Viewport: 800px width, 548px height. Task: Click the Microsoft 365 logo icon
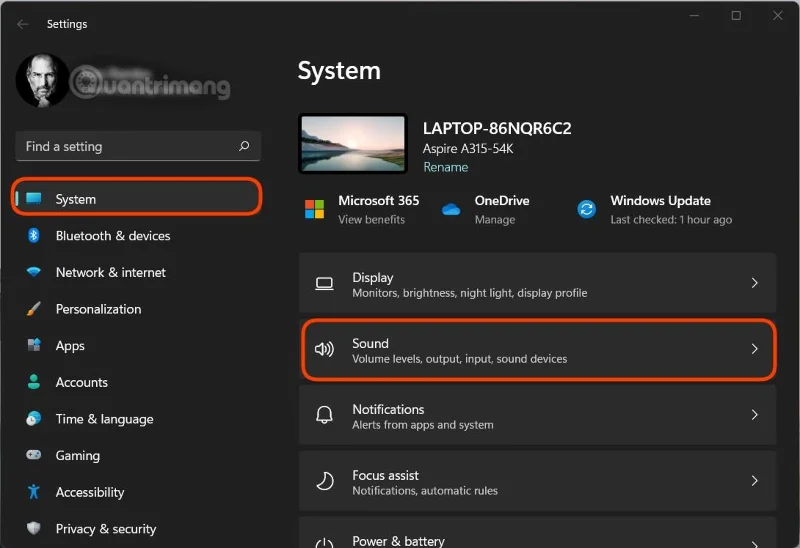[314, 209]
